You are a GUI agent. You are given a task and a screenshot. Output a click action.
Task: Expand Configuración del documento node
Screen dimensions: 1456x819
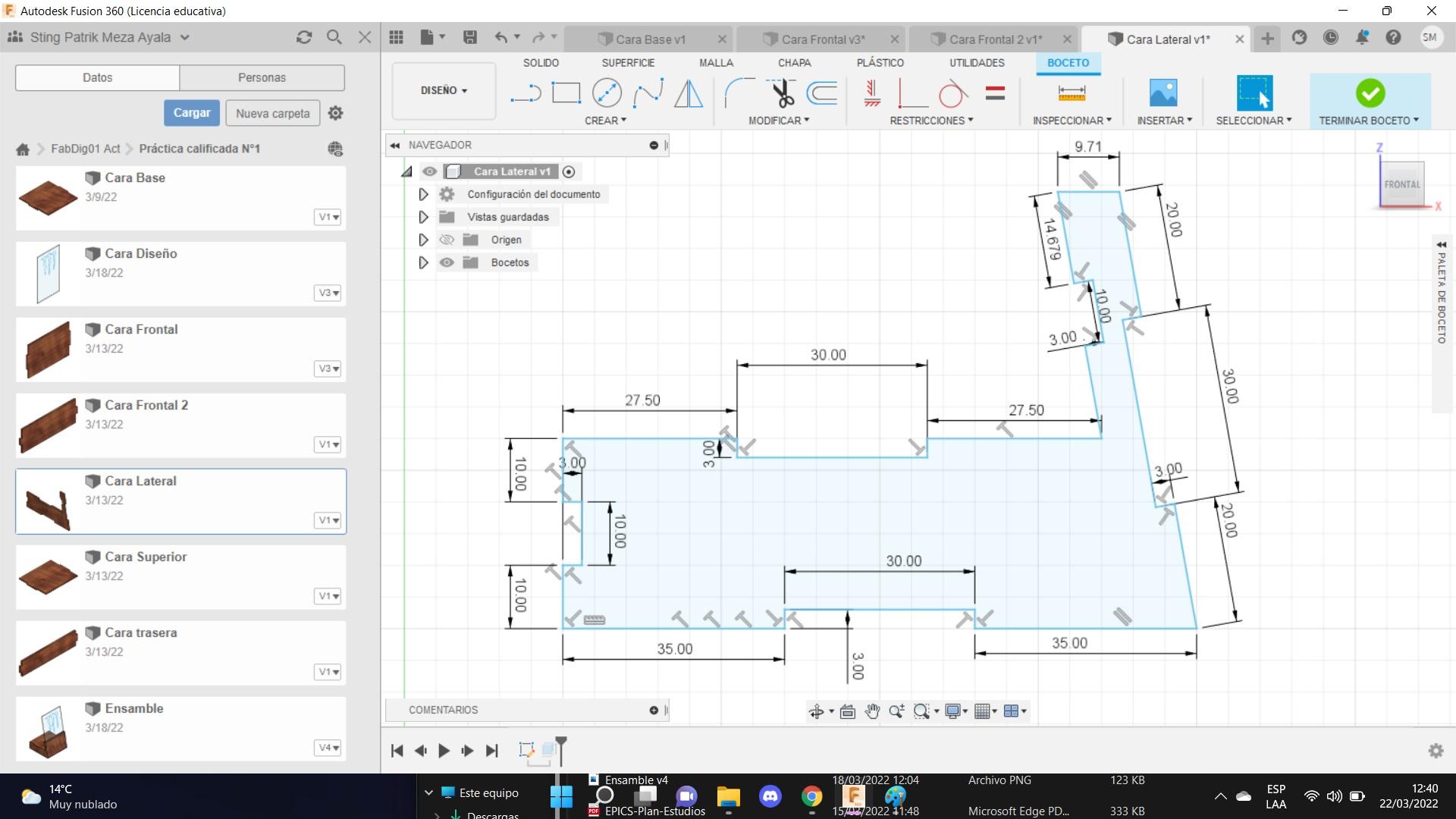pyautogui.click(x=423, y=195)
